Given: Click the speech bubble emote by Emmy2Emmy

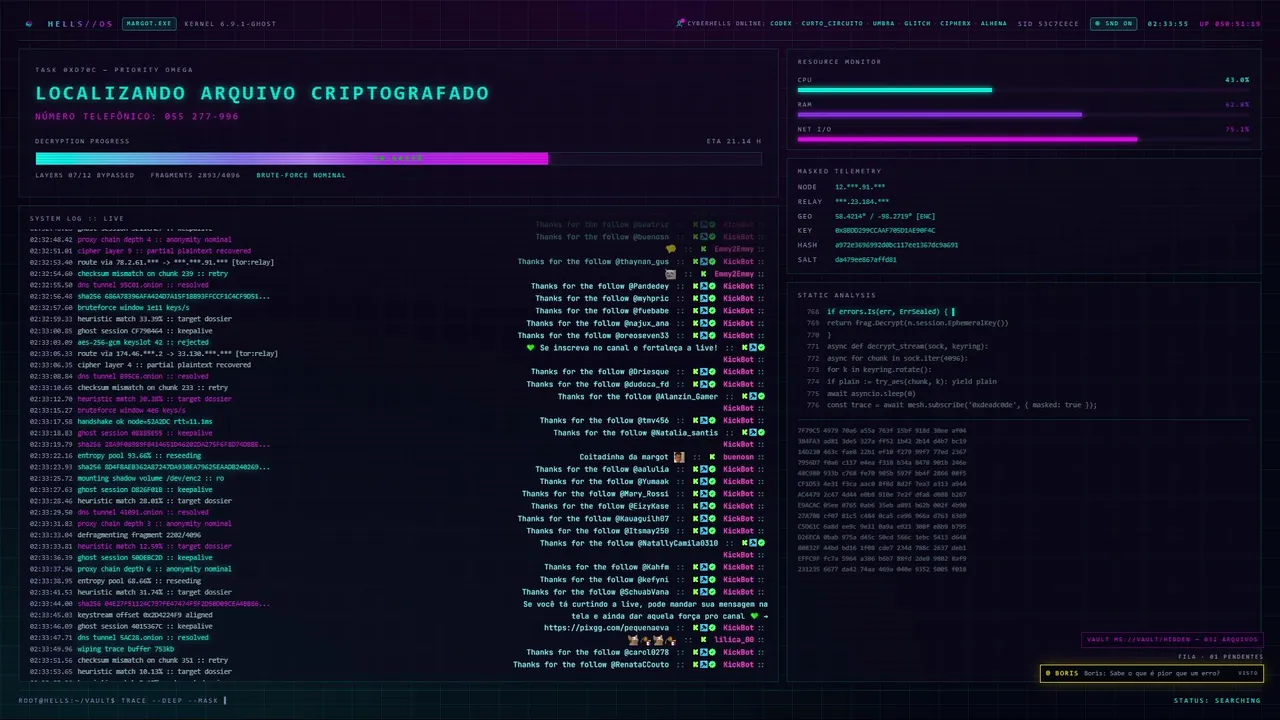Looking at the screenshot, I should (x=671, y=249).
